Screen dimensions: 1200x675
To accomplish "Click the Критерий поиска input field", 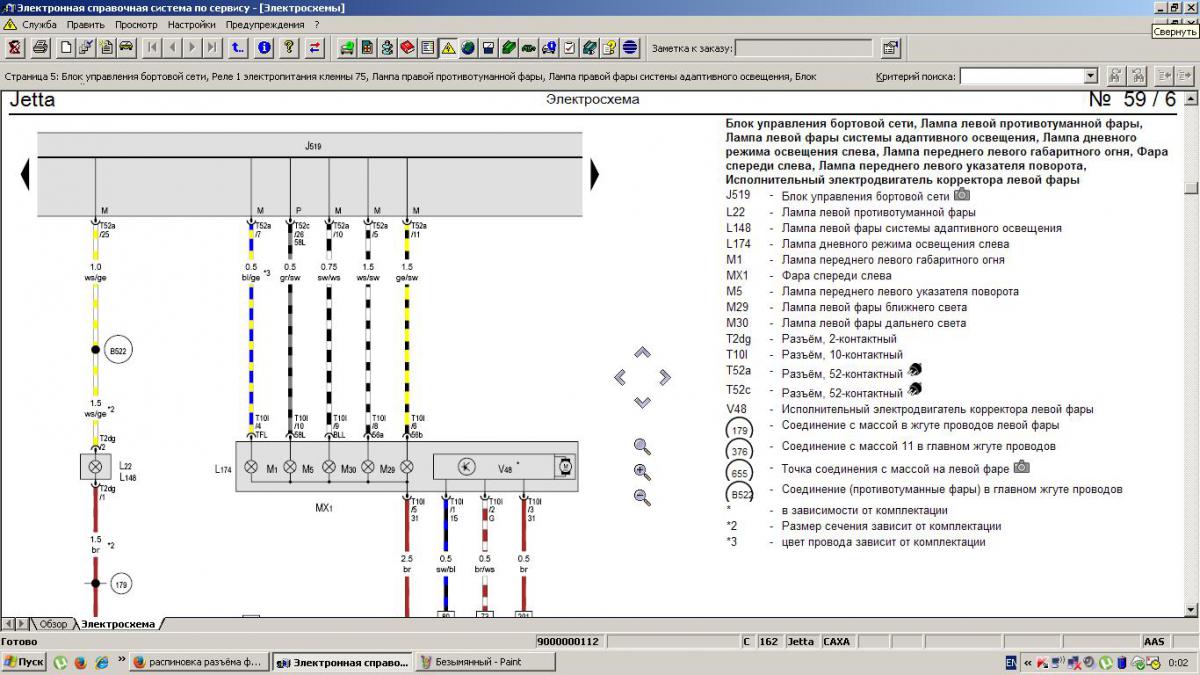I will coord(1021,76).
